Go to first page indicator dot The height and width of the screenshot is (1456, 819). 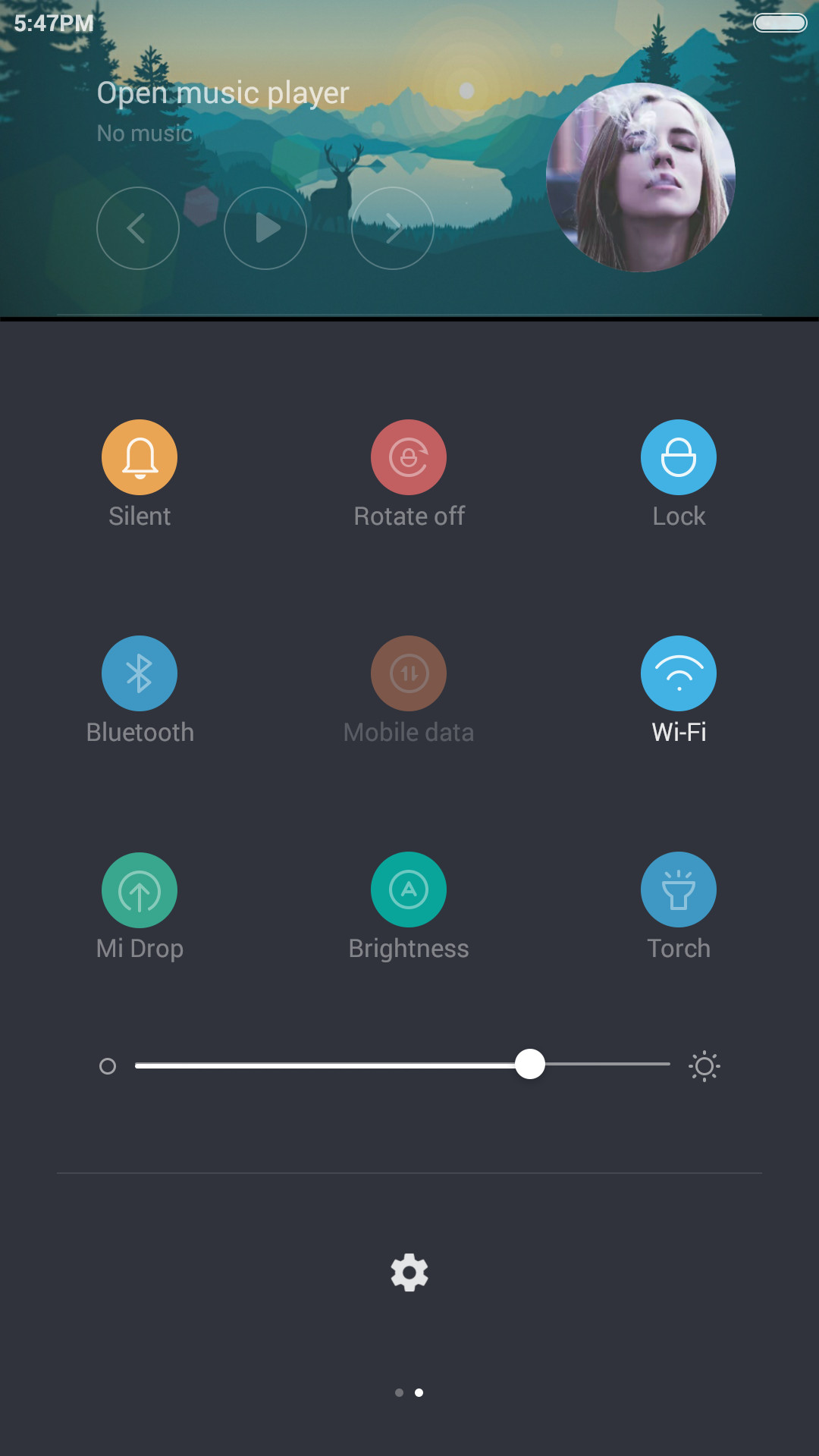click(399, 1392)
